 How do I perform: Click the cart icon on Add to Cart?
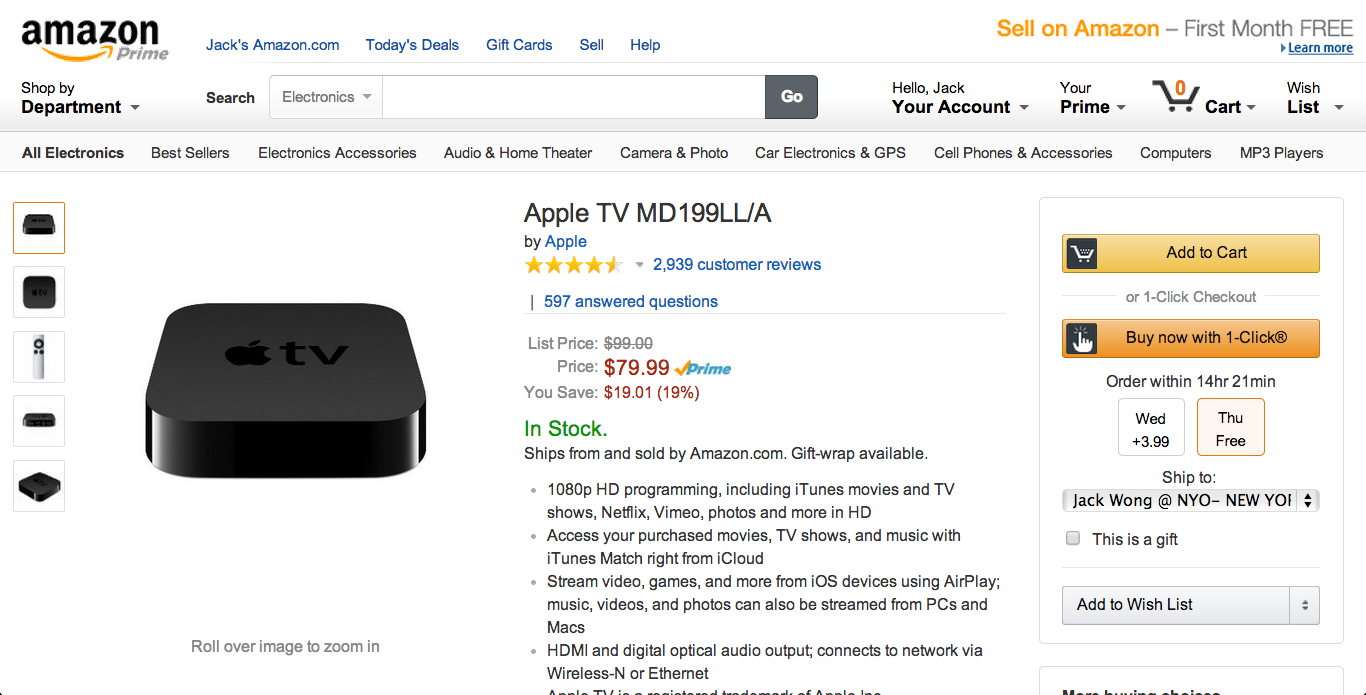click(1080, 253)
